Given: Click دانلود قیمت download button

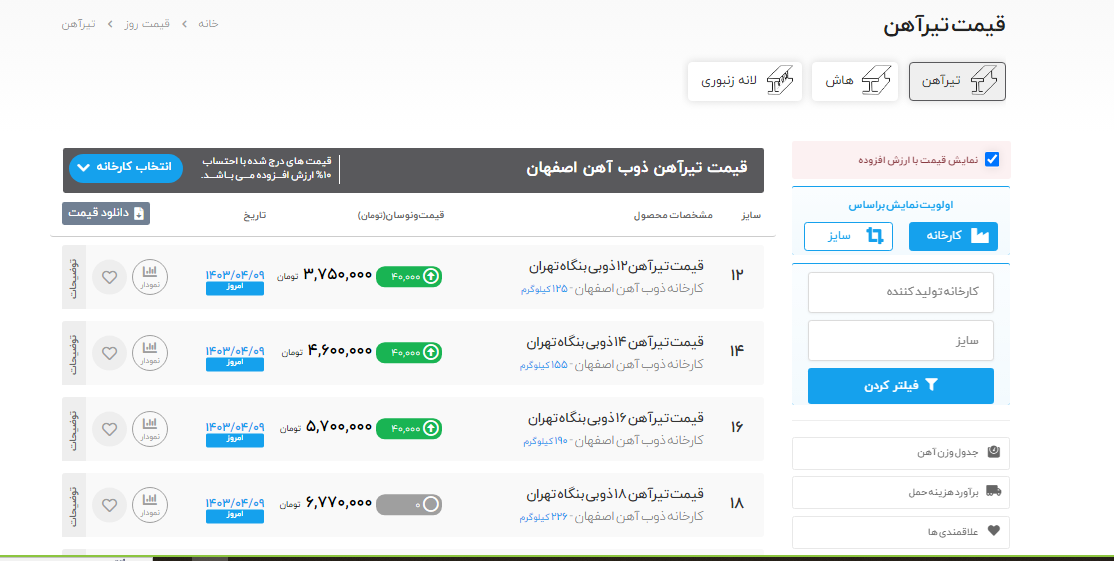Looking at the screenshot, I should click(x=106, y=213).
